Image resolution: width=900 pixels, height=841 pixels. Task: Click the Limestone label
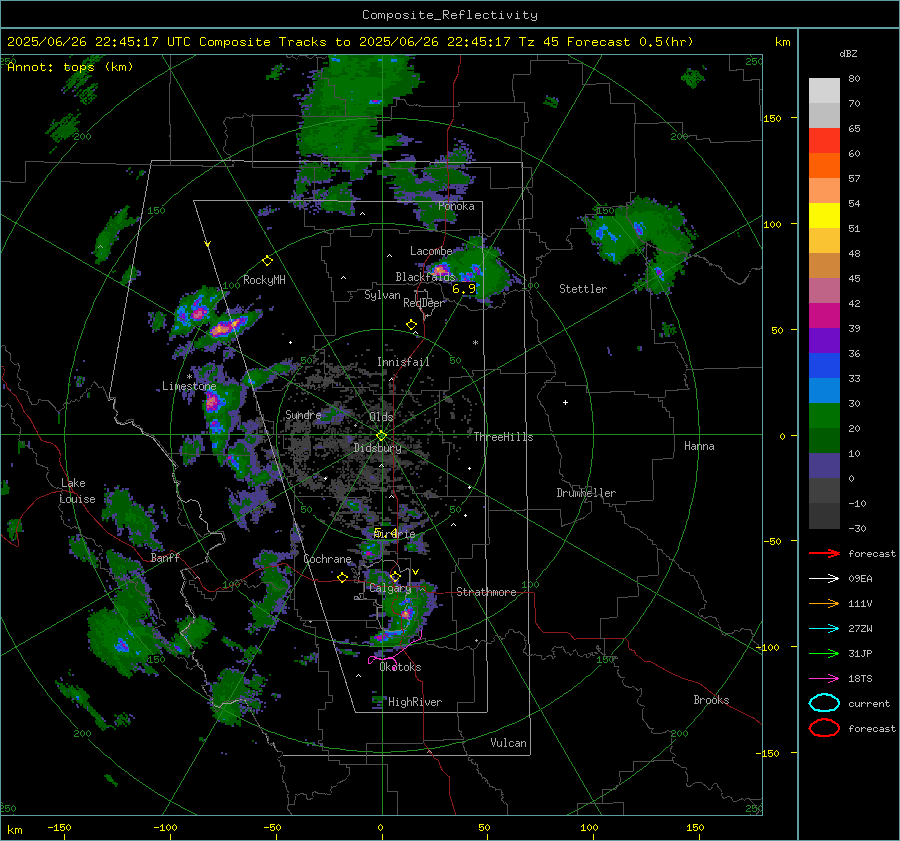(189, 386)
